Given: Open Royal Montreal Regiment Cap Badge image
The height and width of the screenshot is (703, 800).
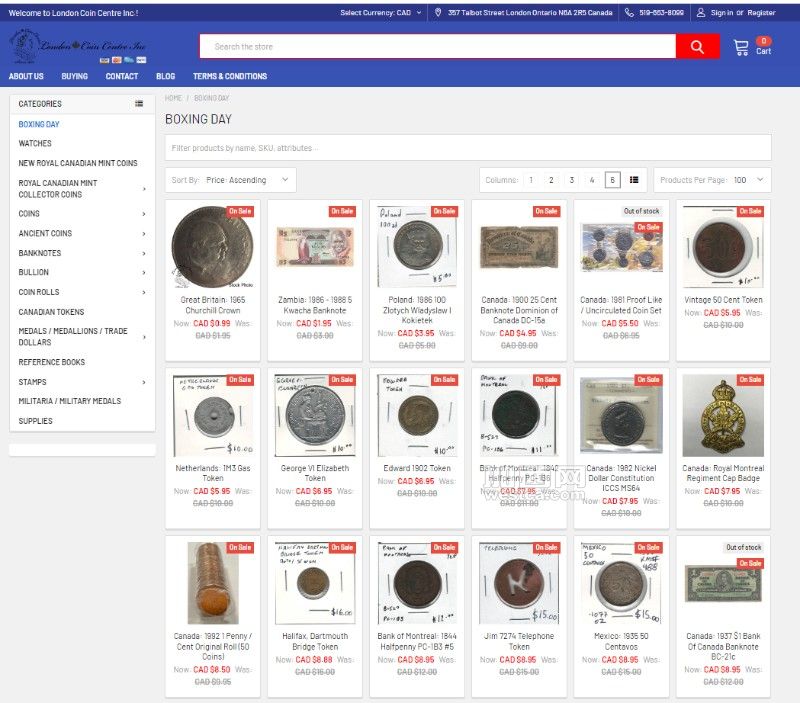Looking at the screenshot, I should pyautogui.click(x=723, y=416).
